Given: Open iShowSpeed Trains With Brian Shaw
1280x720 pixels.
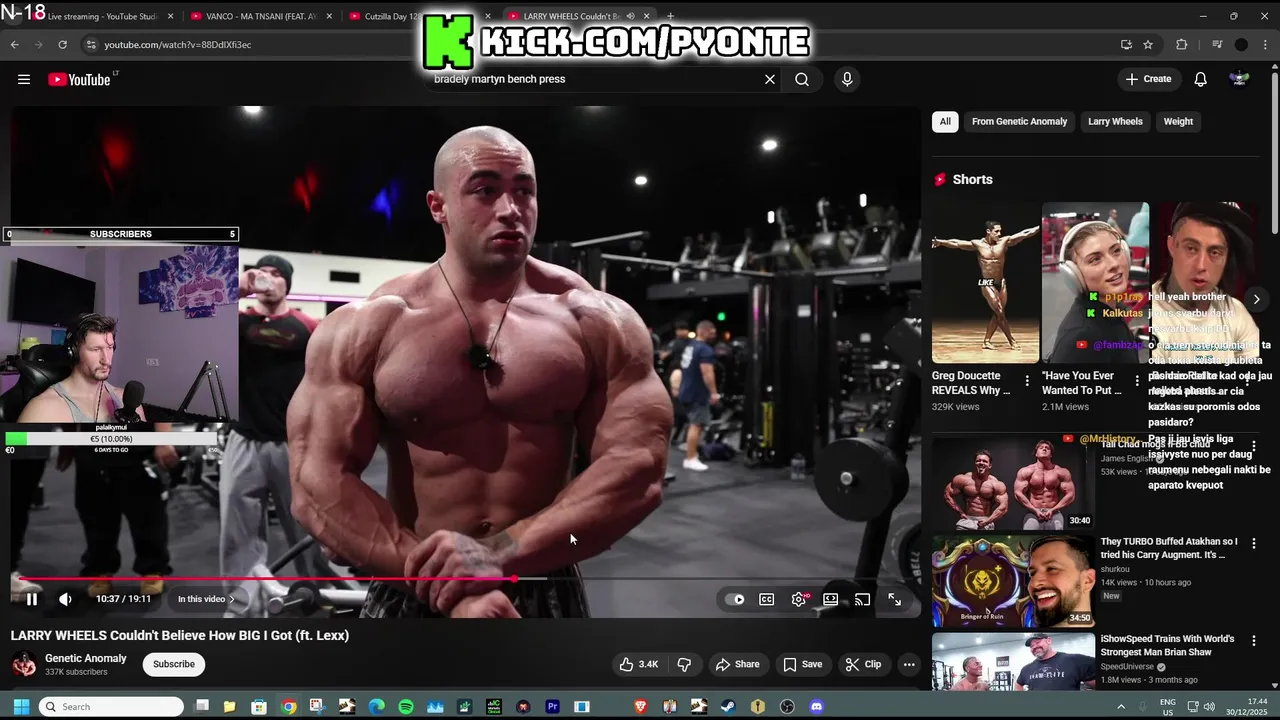Looking at the screenshot, I should [x=1013, y=661].
